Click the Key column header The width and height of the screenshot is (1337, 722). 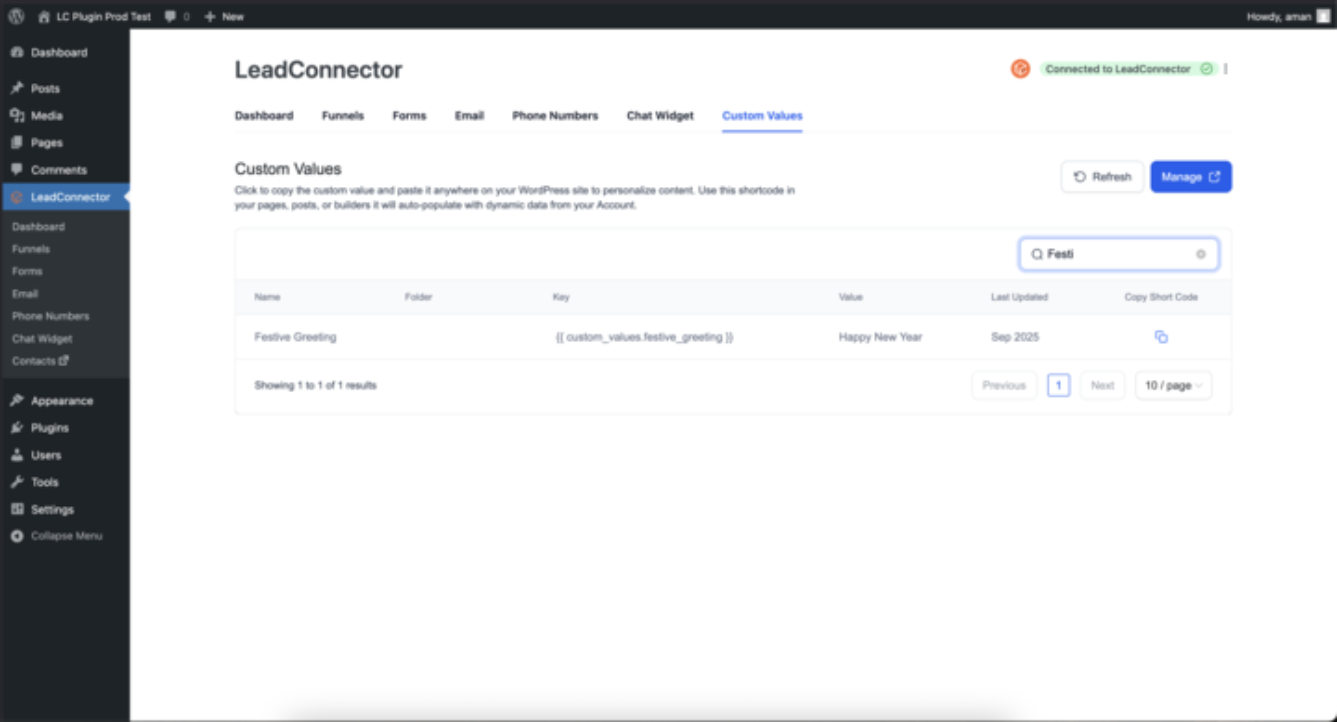tap(561, 297)
